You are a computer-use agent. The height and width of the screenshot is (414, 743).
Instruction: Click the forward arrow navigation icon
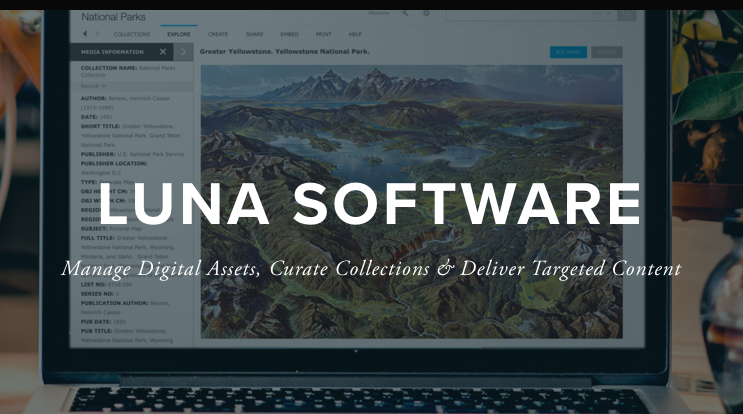tap(98, 34)
